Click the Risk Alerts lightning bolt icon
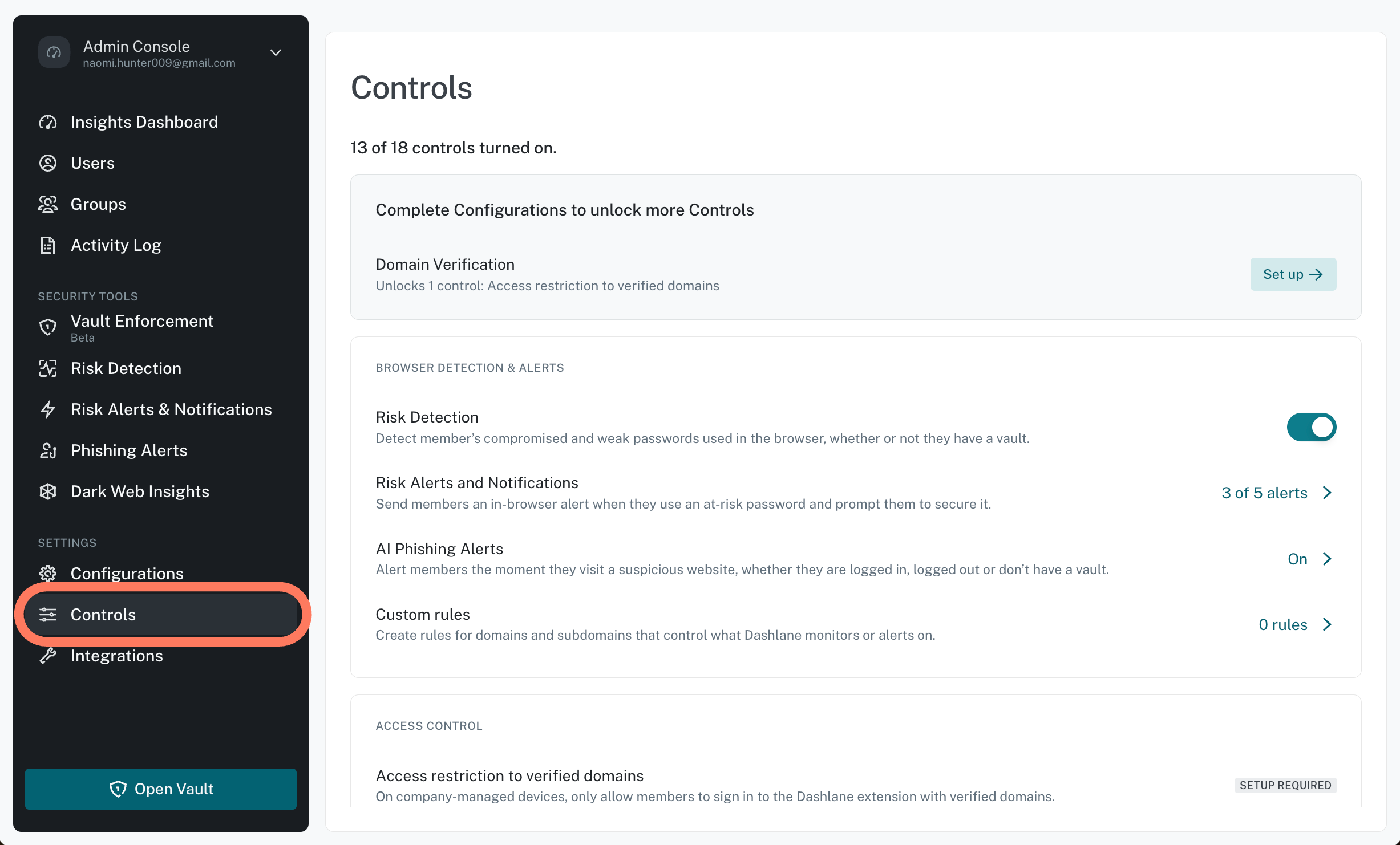This screenshot has width=1400, height=845. [48, 409]
